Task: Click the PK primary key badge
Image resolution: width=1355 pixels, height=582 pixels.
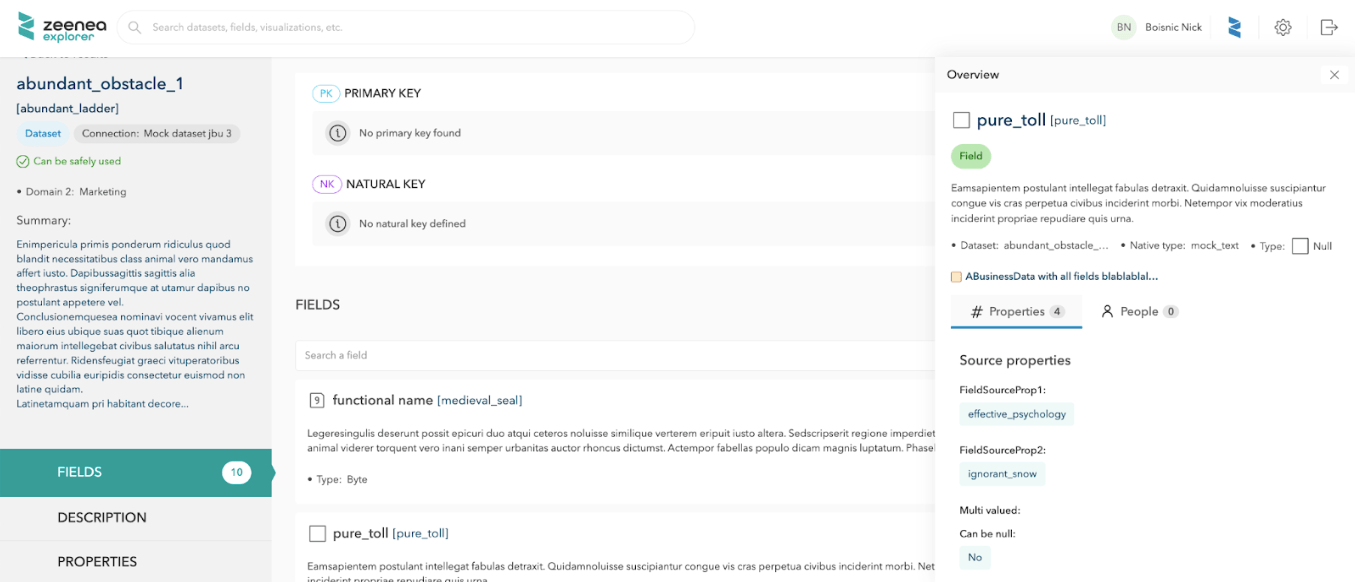Action: tap(326, 93)
